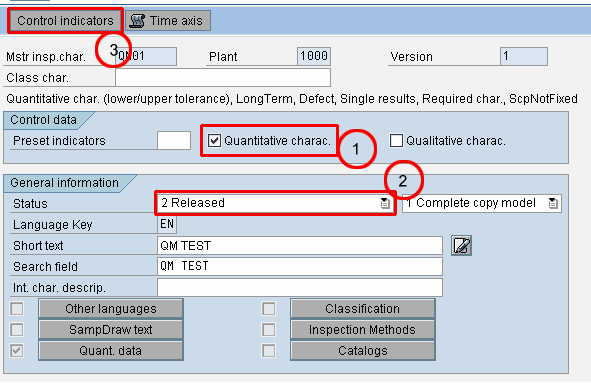Click the Time axis icon
Image resolution: width=591 pixels, height=383 pixels.
(137, 21)
